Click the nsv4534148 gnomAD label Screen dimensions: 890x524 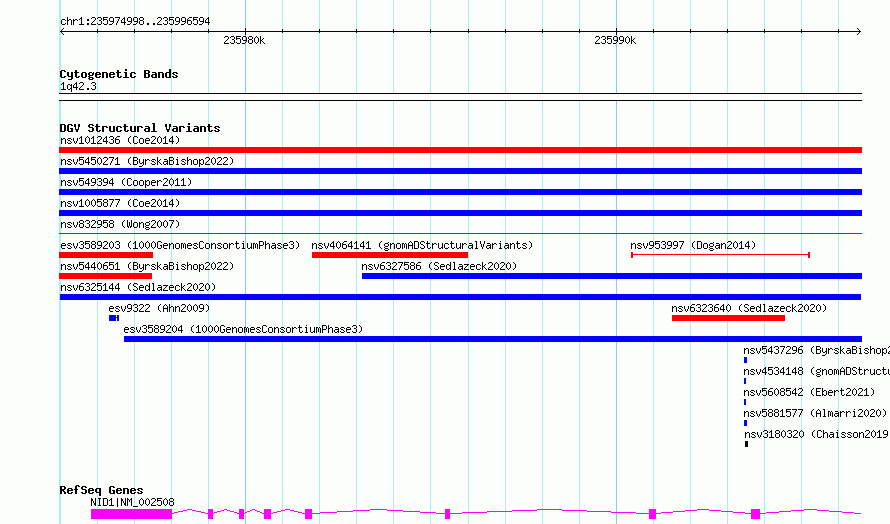[x=816, y=371]
